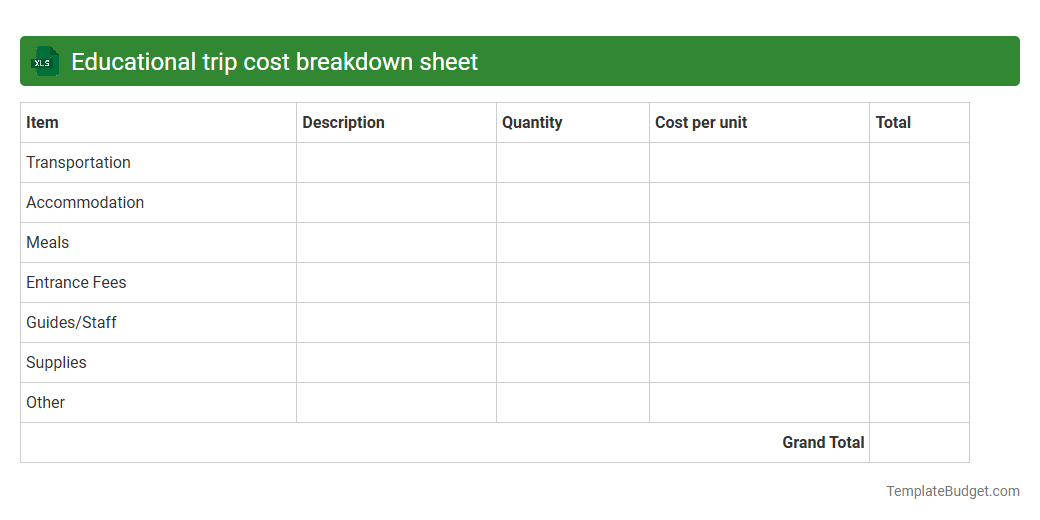Click the Total cell for Other

tap(919, 403)
